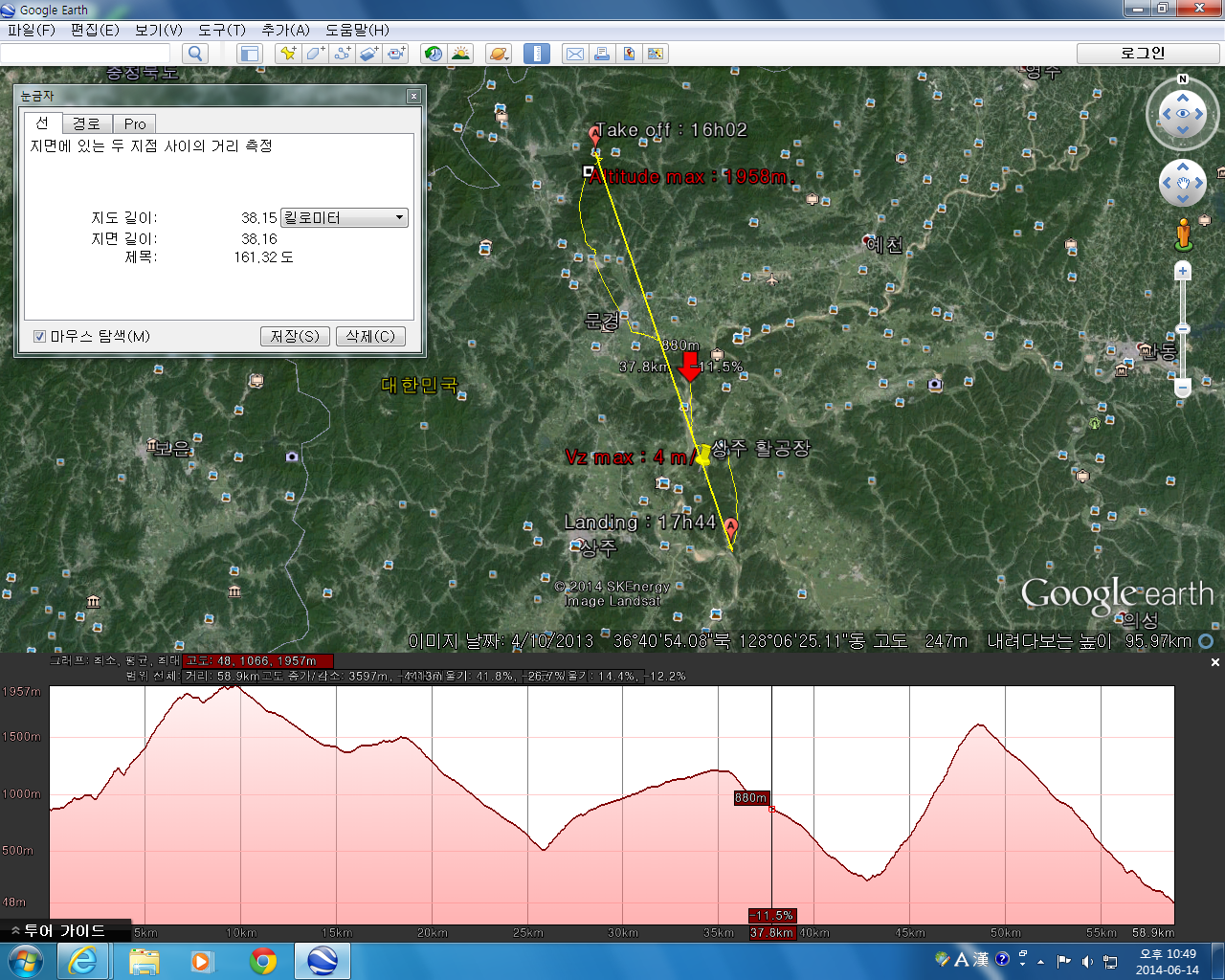This screenshot has height=980, width=1225.
Task: Show hidden tray icons arrow
Action: [x=1041, y=961]
